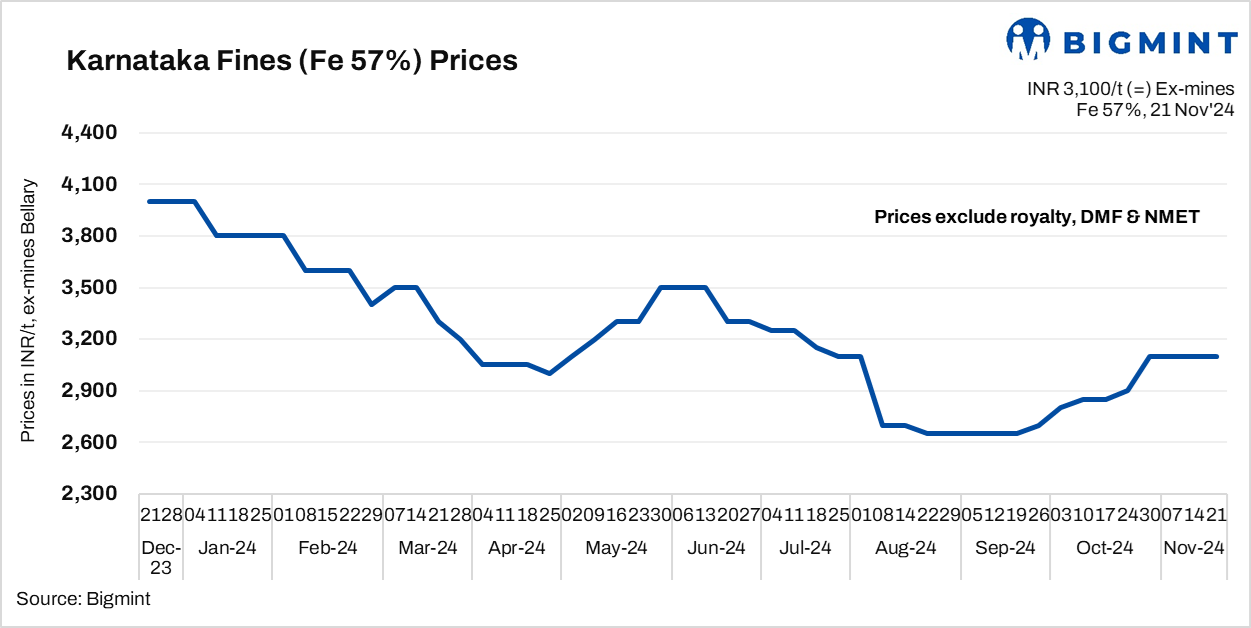Click the Nov-24 month label
This screenshot has width=1251, height=628.
(1194, 548)
